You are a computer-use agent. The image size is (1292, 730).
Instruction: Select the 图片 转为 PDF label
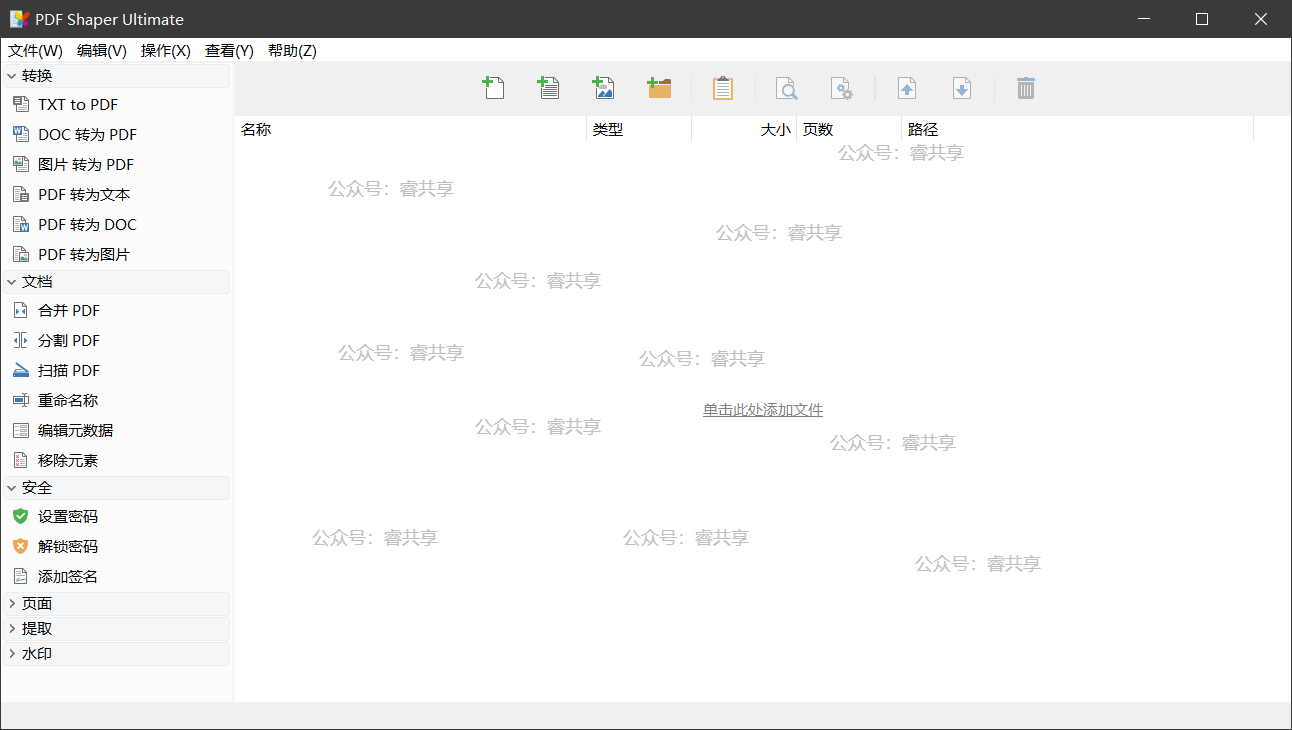tap(86, 165)
